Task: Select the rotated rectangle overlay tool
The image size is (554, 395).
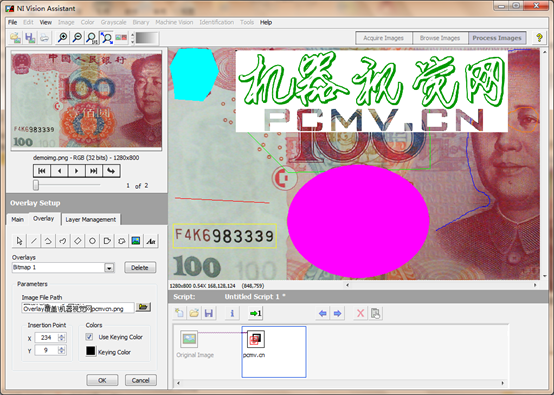Action: 77,241
